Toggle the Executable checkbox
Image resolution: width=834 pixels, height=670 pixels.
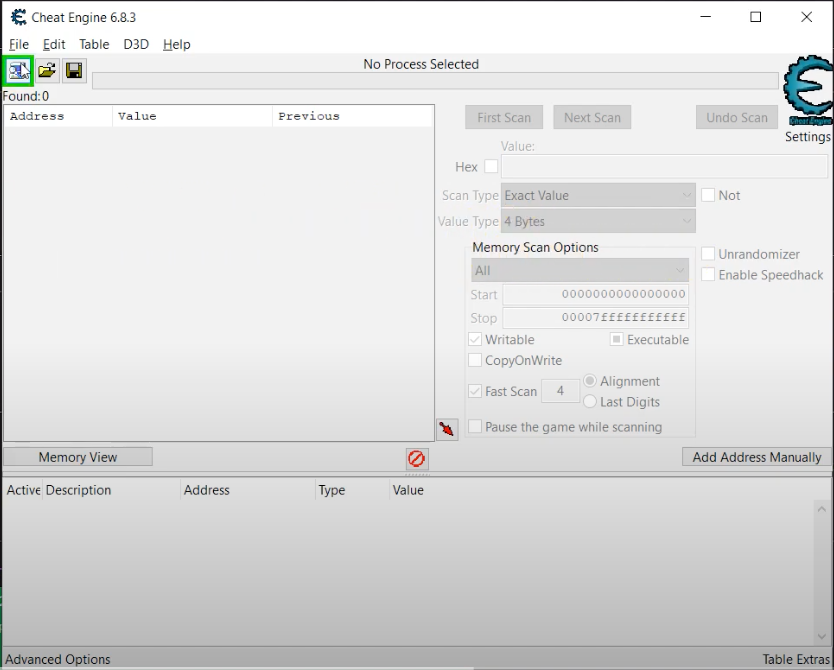[616, 339]
